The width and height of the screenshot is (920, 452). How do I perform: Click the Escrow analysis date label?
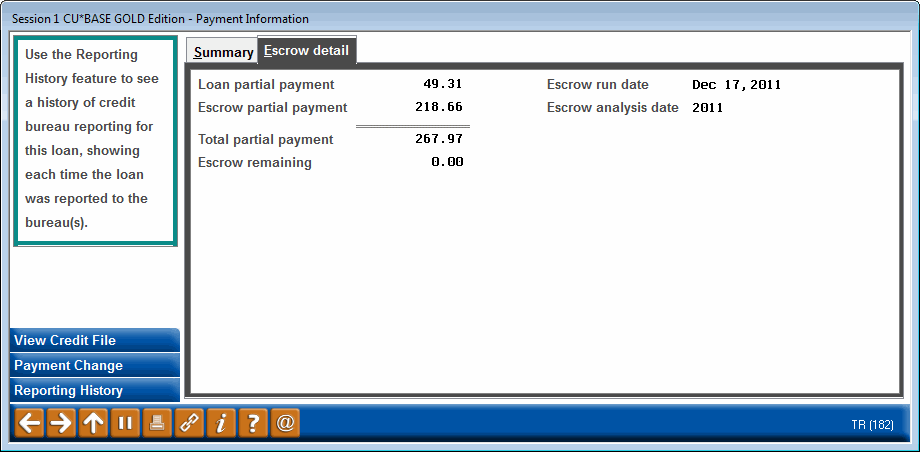(x=613, y=108)
